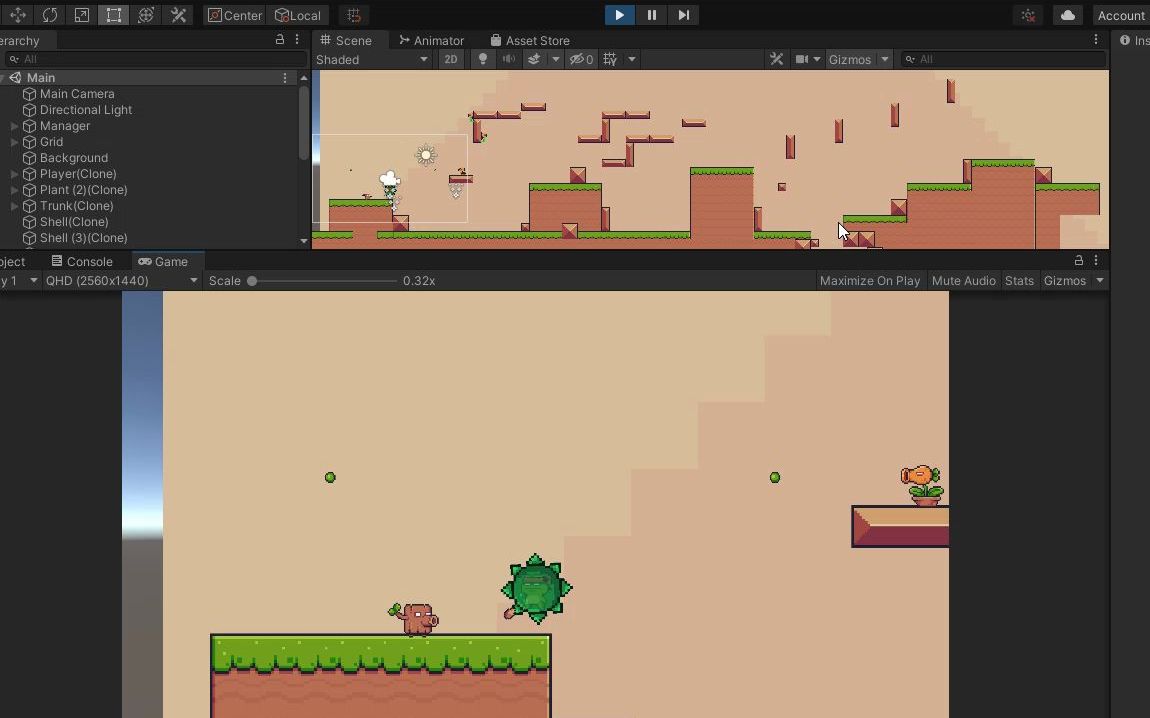Pause play mode with the pause control

651,15
